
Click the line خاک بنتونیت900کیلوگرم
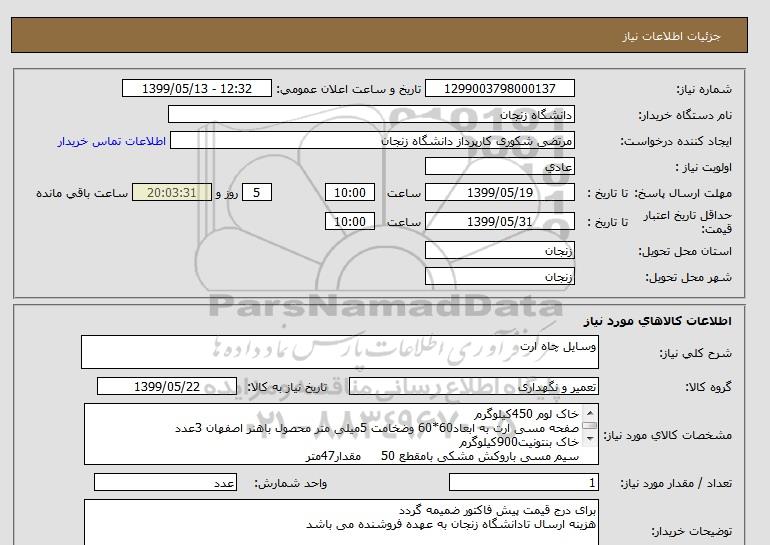click(520, 442)
